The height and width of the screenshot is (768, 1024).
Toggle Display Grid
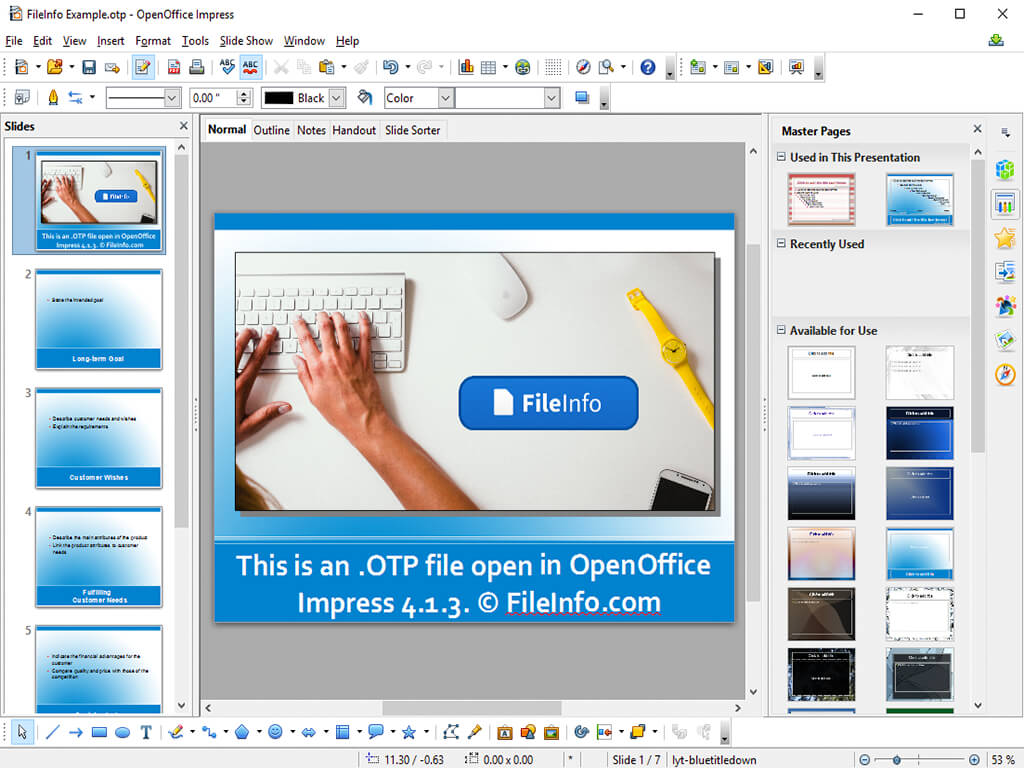[553, 67]
